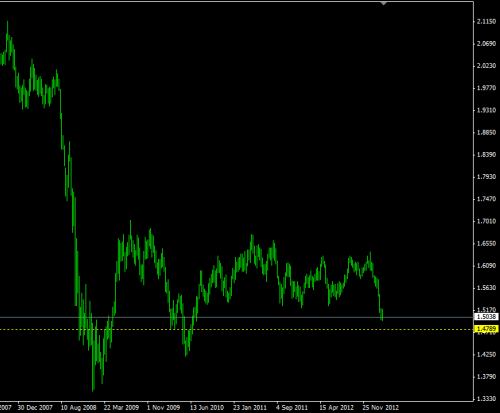500x413 pixels.
Task: Click the 2.0690 price scale label
Action: 486,44
